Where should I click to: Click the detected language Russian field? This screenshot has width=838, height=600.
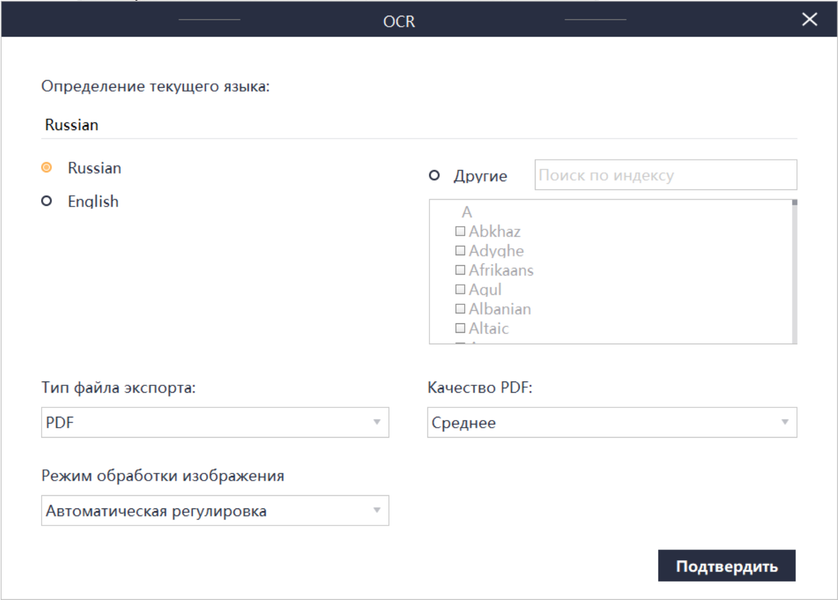pyautogui.click(x=419, y=125)
